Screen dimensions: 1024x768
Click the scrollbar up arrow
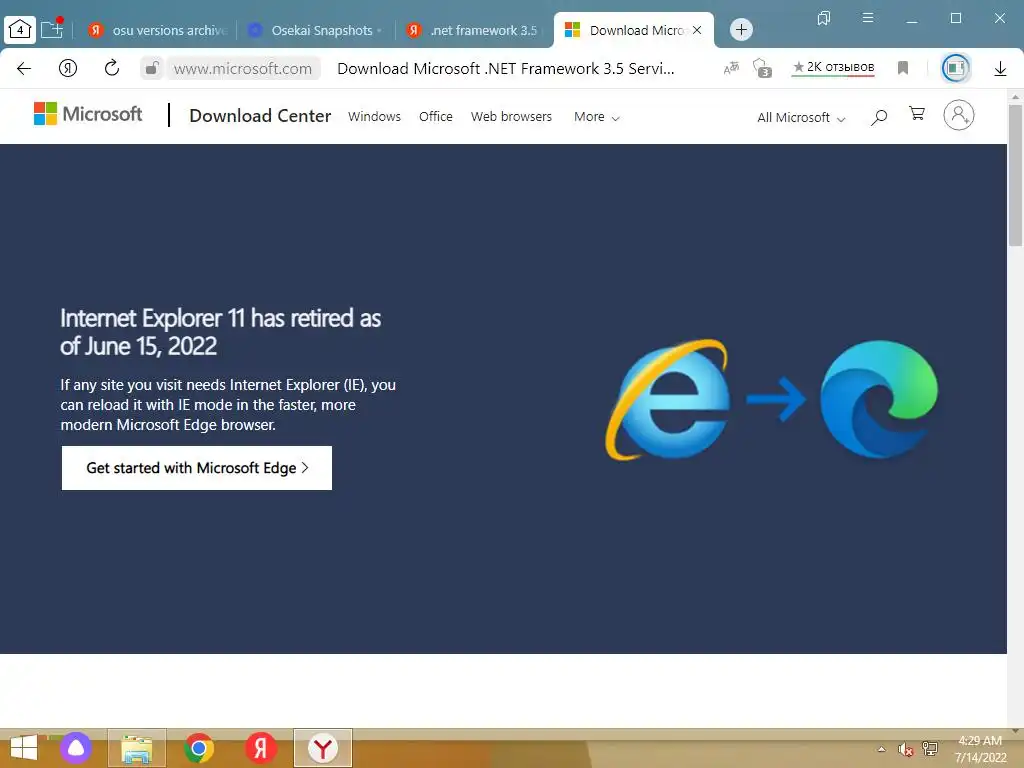click(x=1015, y=96)
